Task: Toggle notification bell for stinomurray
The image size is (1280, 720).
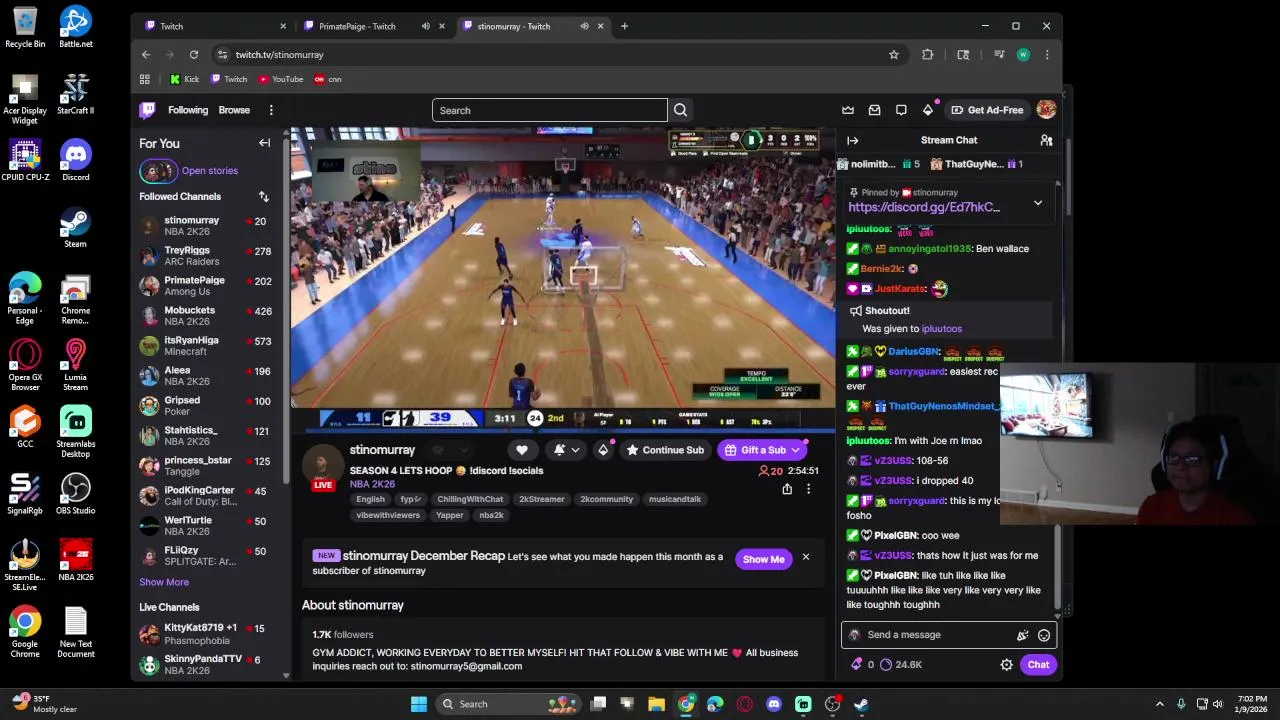Action: click(x=566, y=450)
